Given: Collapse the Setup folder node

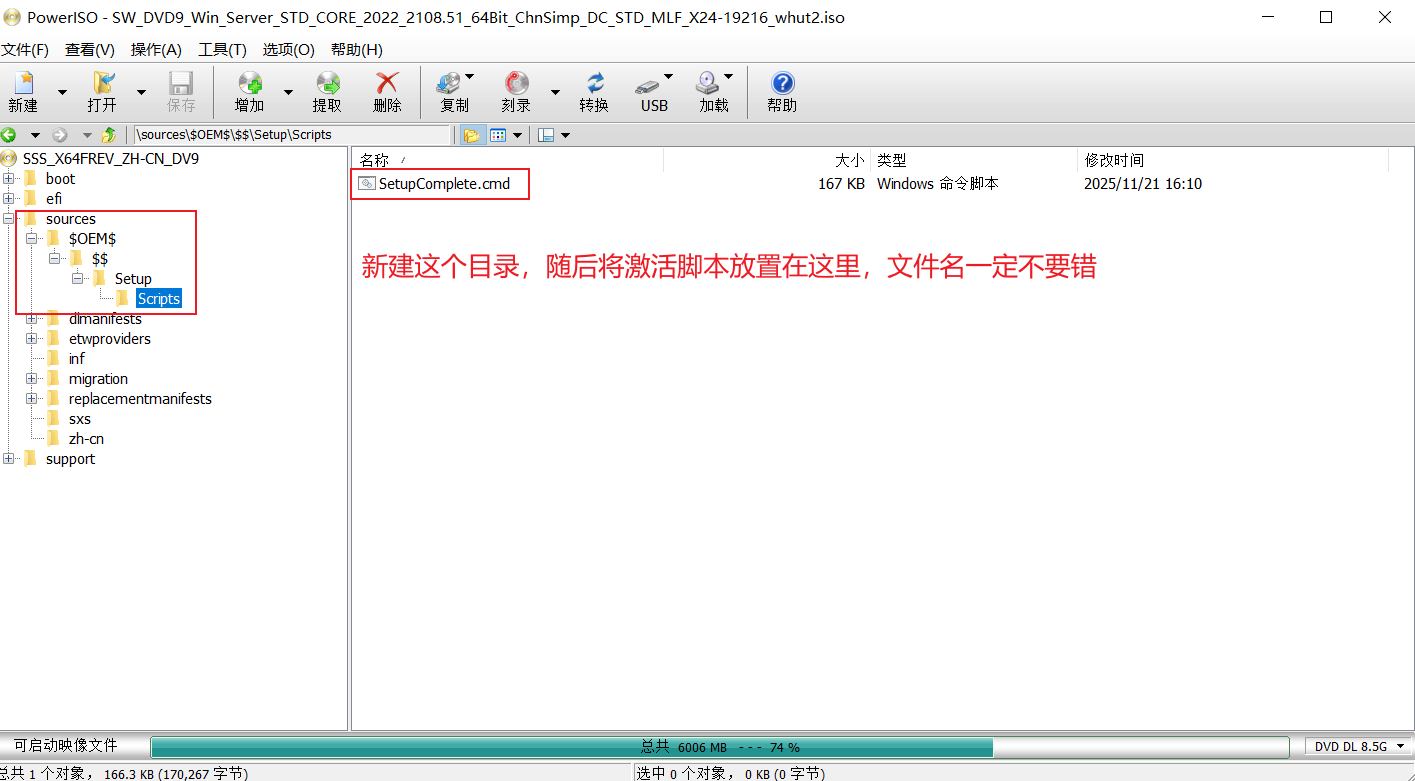Looking at the screenshot, I should pyautogui.click(x=78, y=279).
